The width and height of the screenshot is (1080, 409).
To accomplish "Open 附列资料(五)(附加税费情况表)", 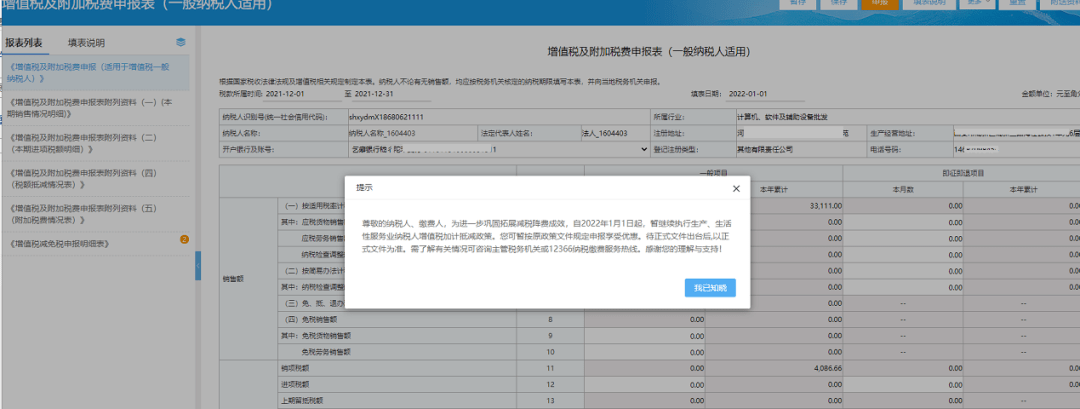I will (x=95, y=214).
